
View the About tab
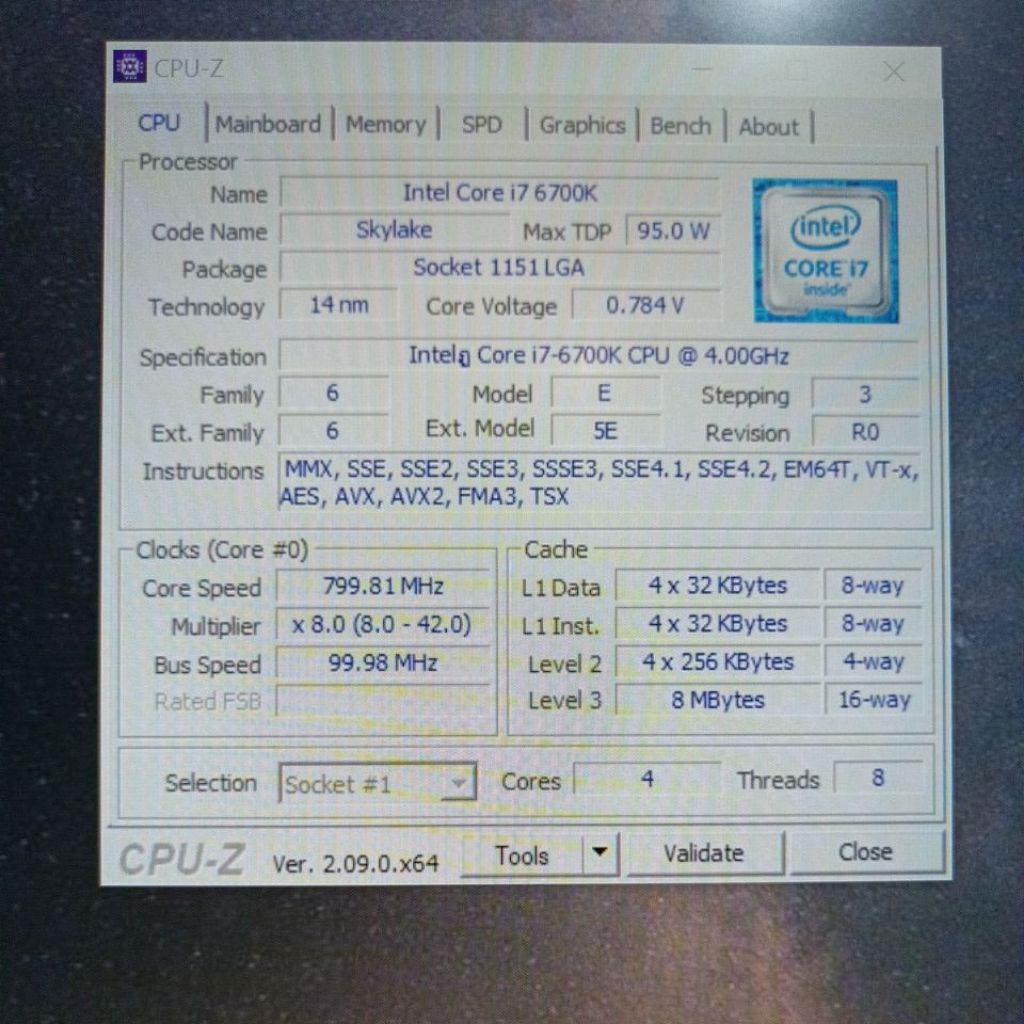click(769, 127)
